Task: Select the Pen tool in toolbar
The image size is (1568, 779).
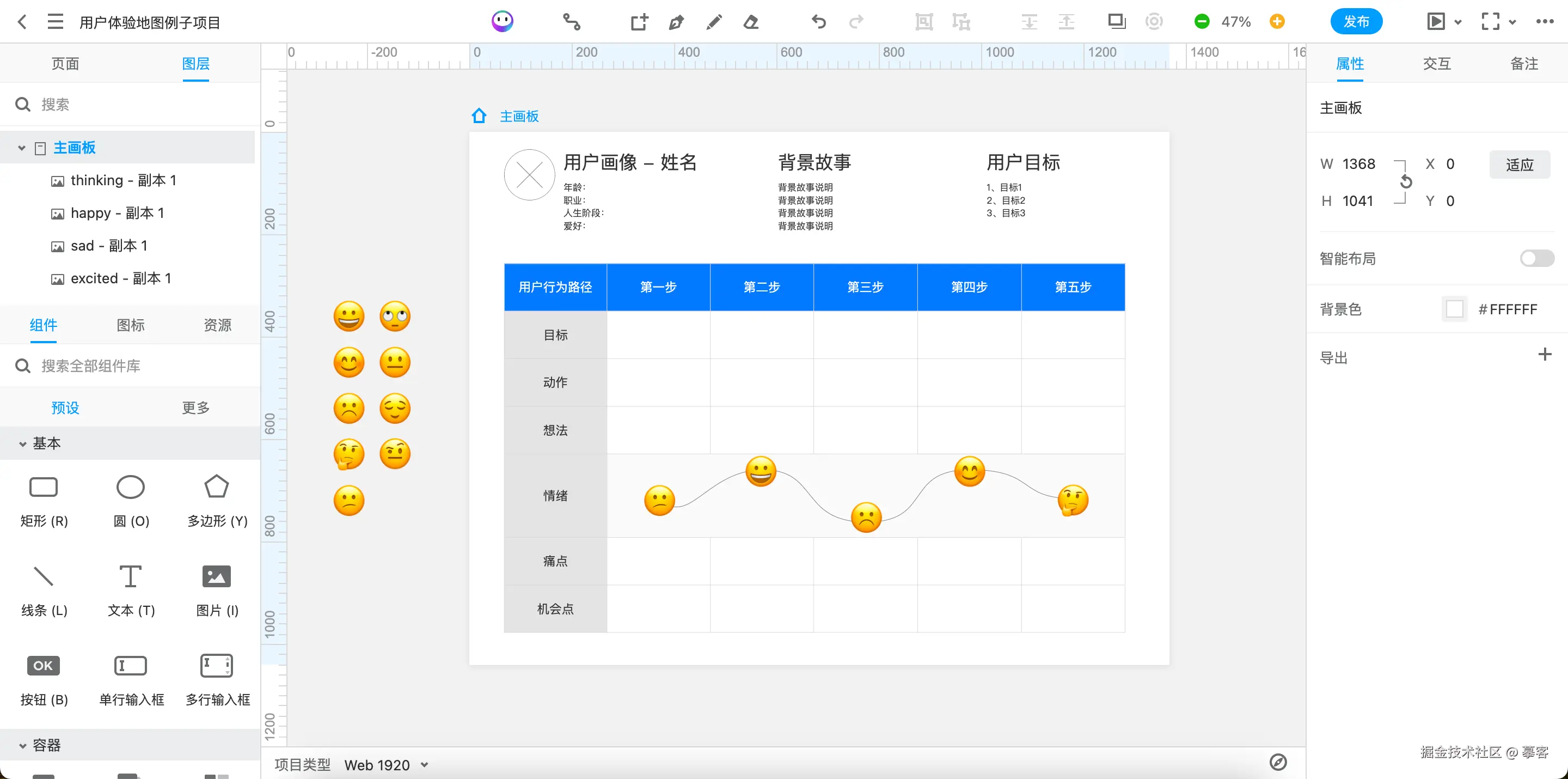Action: coord(676,22)
